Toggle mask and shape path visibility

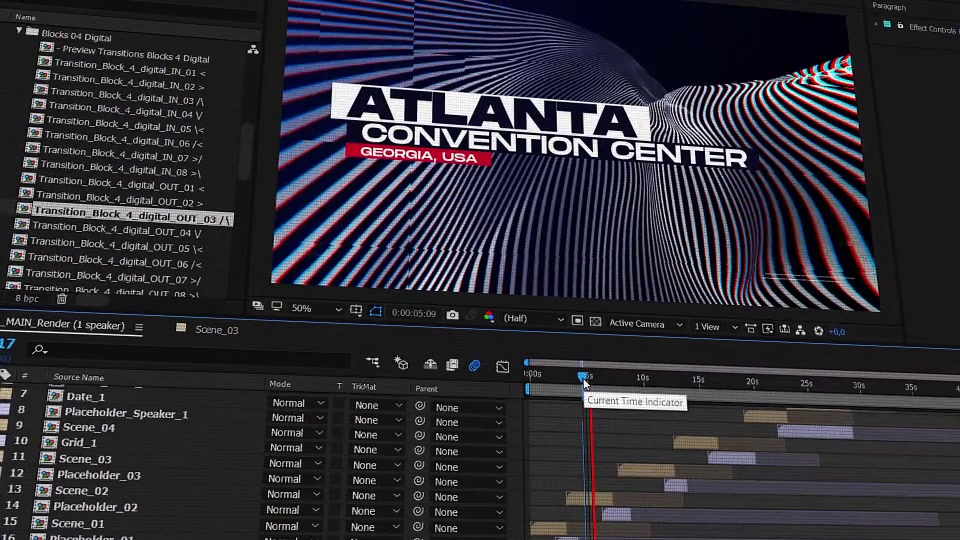point(375,311)
